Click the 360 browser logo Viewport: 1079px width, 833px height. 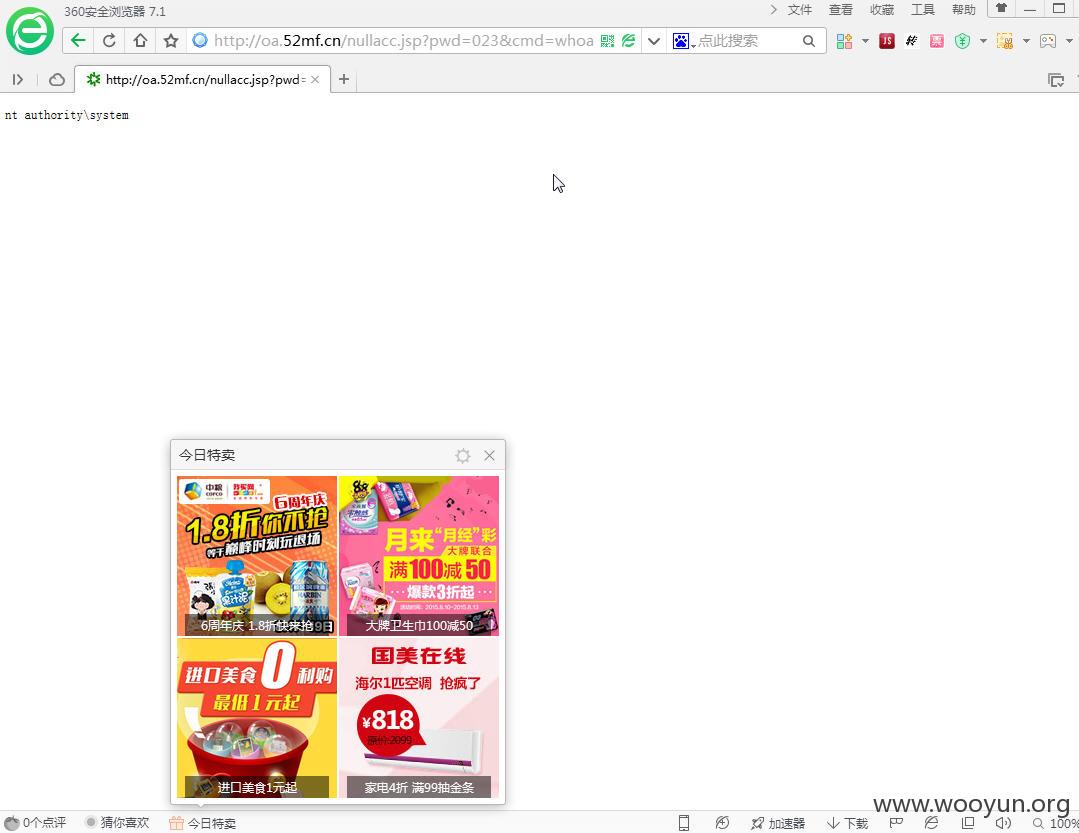pyautogui.click(x=30, y=31)
